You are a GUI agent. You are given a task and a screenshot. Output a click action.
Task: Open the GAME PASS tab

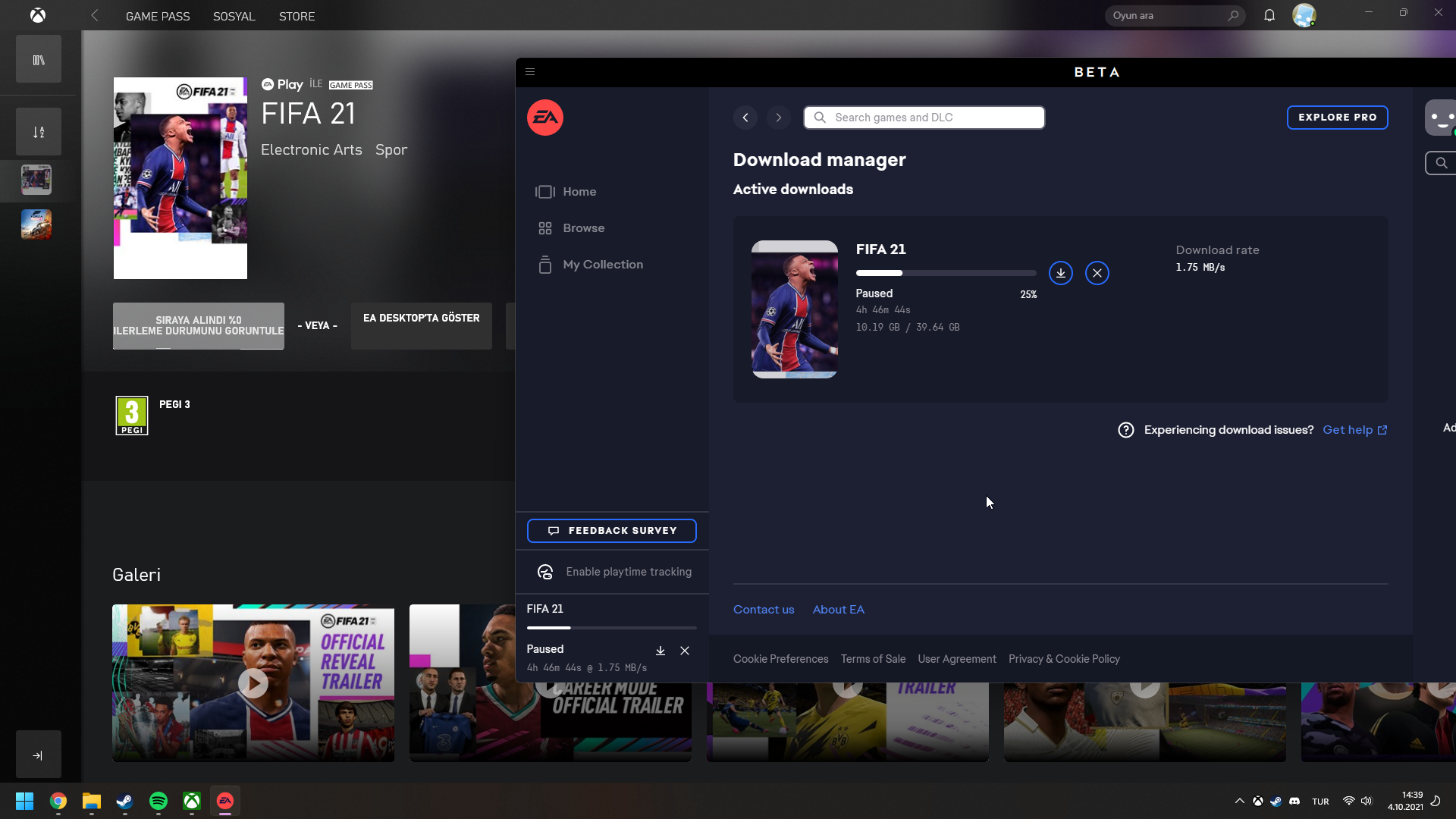pos(158,16)
